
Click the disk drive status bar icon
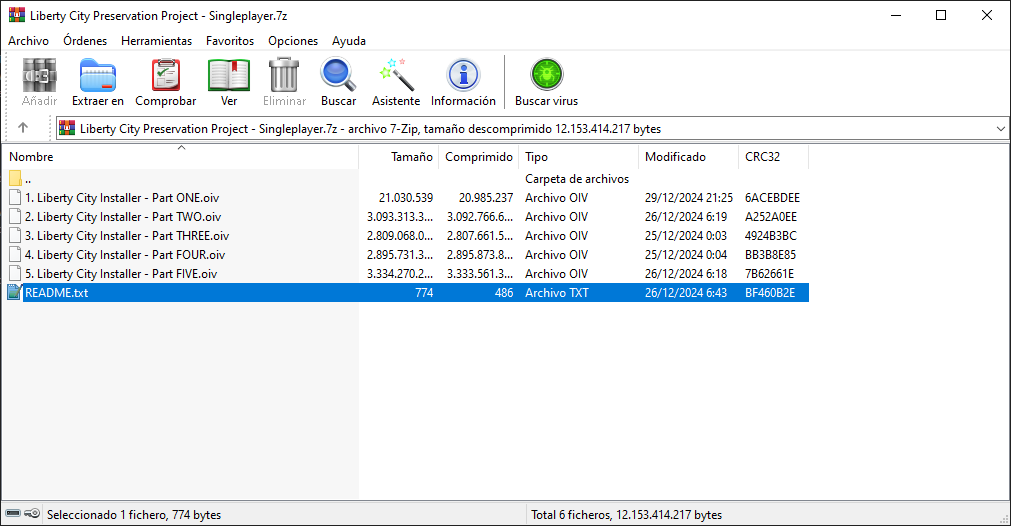point(13,514)
